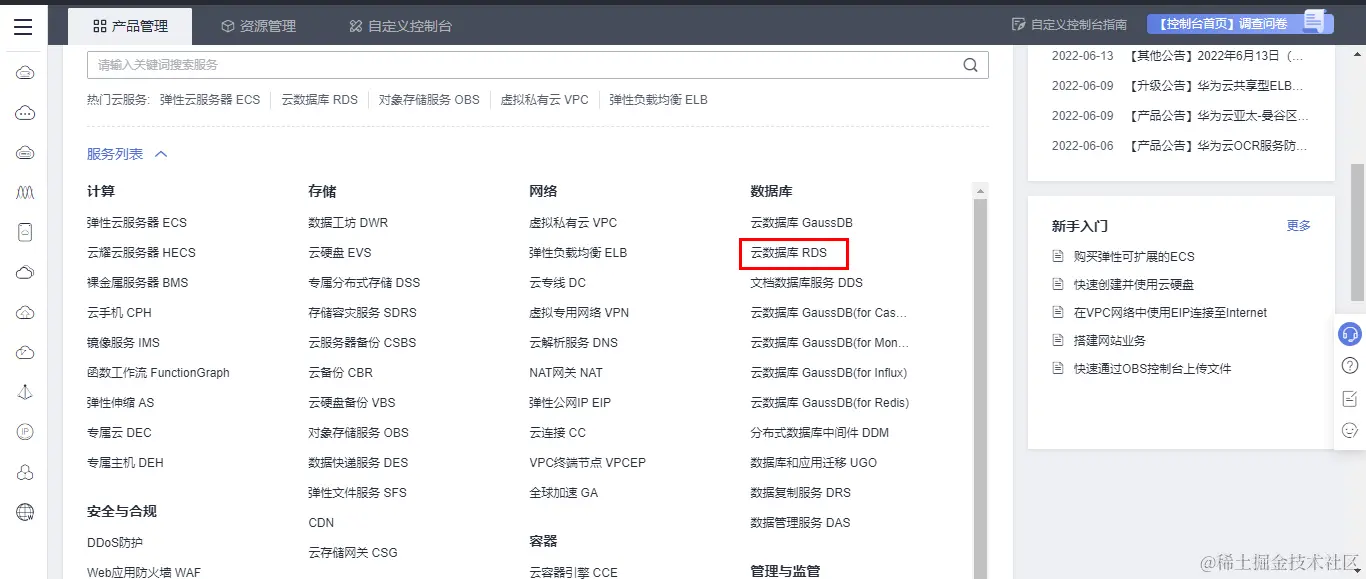
Task: Click the cloud with upload arrow sidebar icon
Action: click(26, 312)
